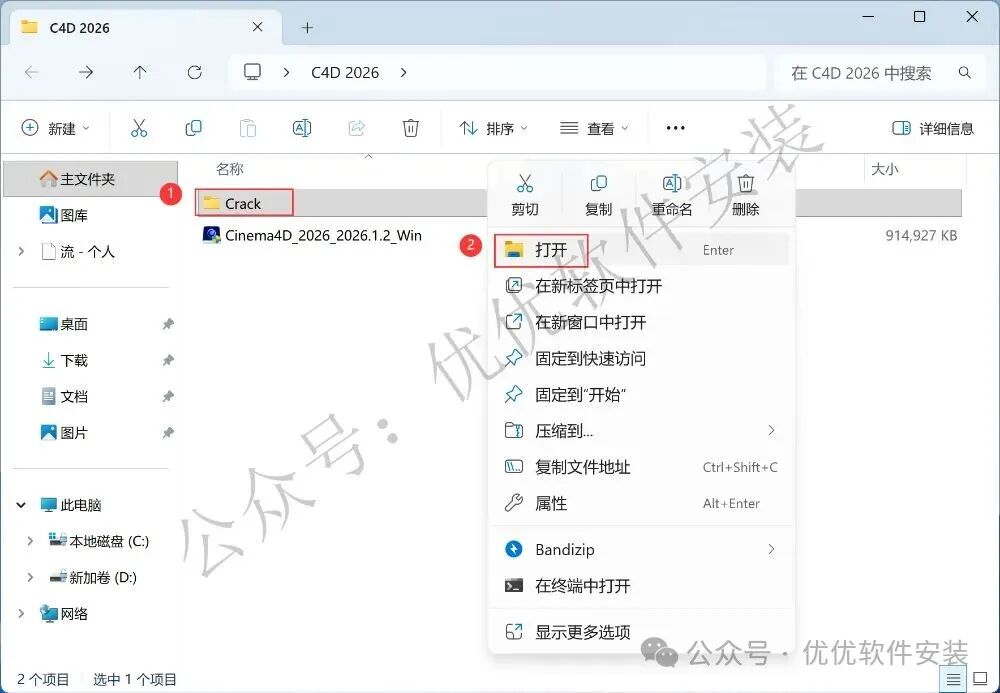This screenshot has width=1000, height=693.
Task: Unpin 图片 from quick access
Action: [x=168, y=433]
